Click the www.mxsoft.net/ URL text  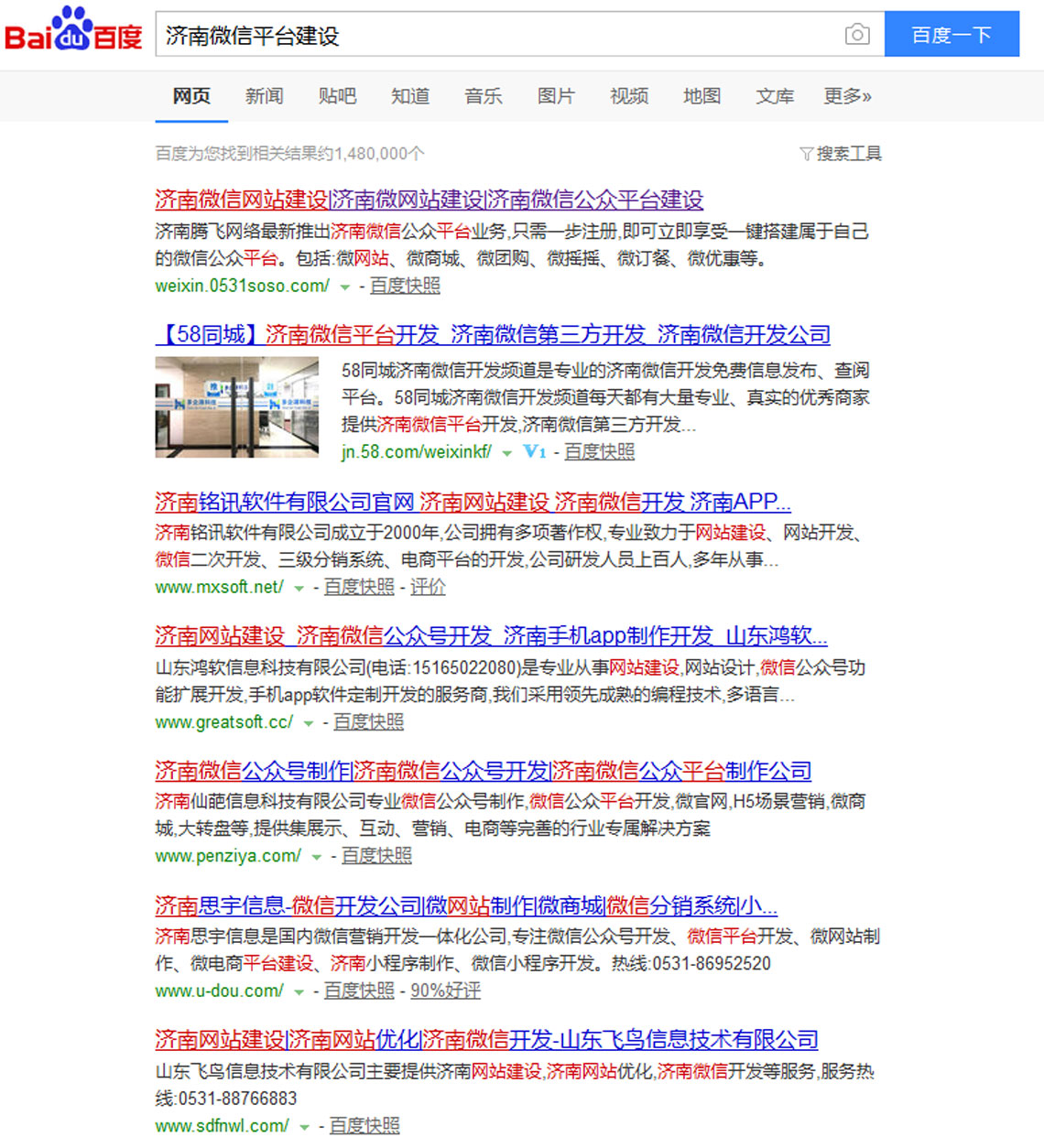219,587
